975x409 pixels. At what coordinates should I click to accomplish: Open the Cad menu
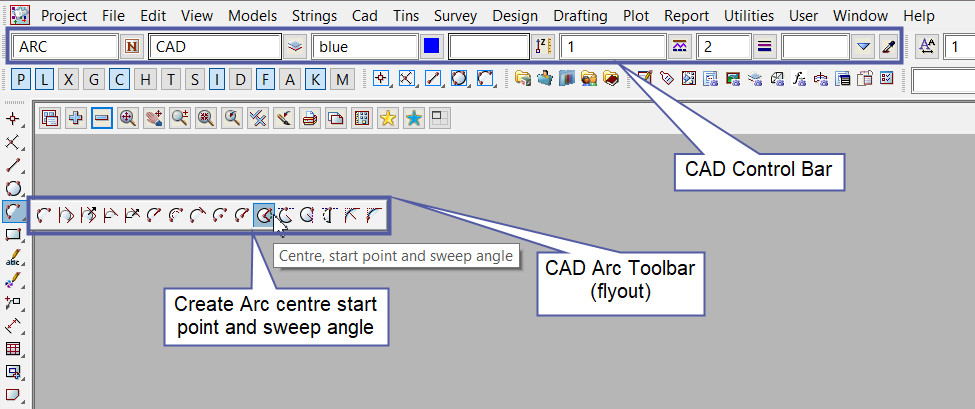click(x=364, y=16)
